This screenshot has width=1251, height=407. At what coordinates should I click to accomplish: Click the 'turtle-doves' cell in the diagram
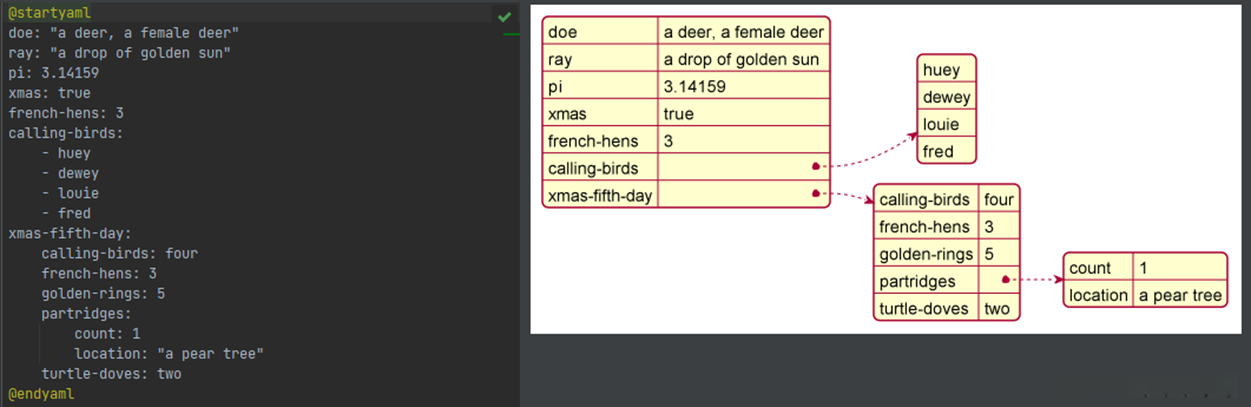click(x=924, y=308)
